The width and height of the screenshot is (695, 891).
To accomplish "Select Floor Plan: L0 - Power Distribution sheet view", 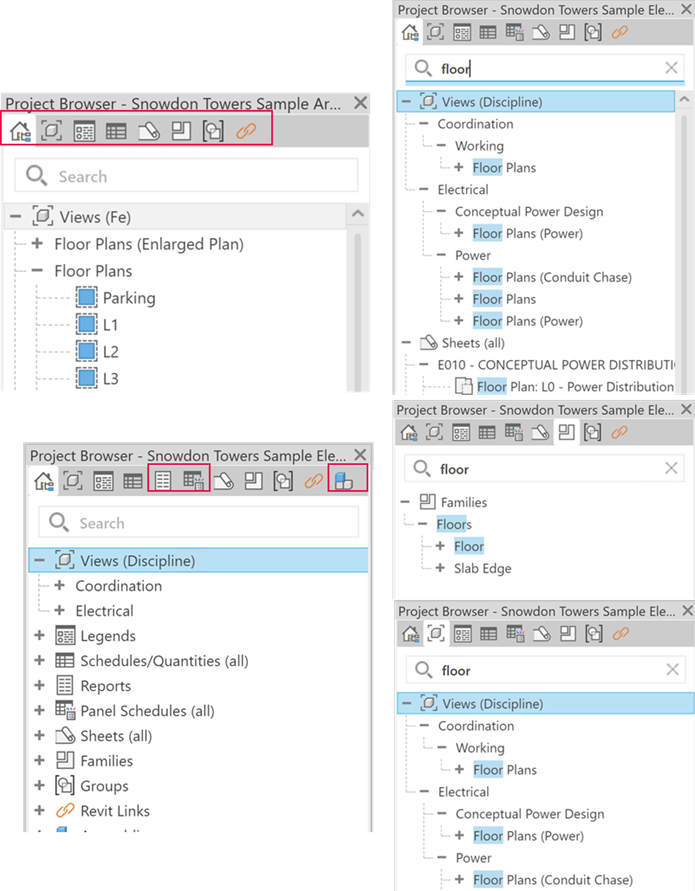I will click(x=565, y=387).
